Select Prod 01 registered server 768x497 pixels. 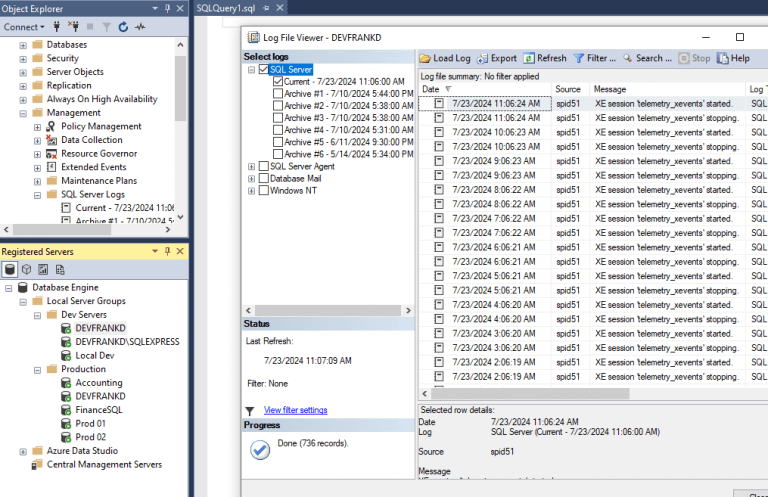pos(90,424)
